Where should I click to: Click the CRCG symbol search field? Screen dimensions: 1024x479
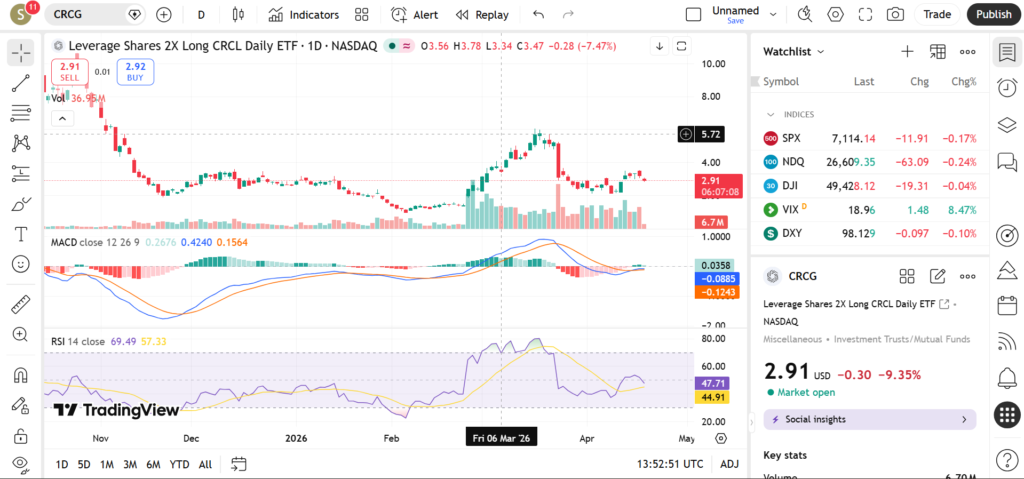(90, 15)
